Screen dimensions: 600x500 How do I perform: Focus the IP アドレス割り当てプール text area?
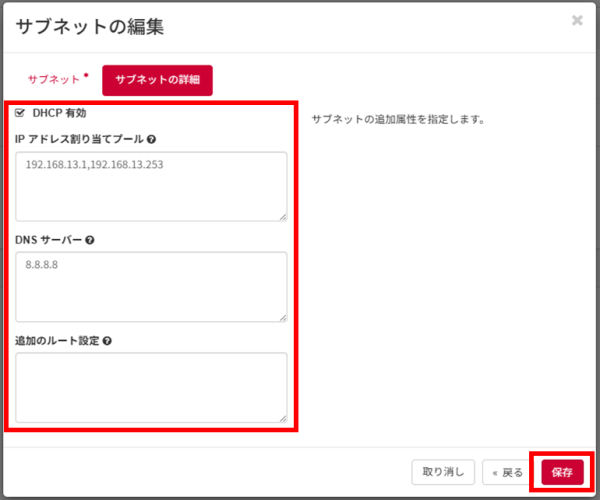[x=151, y=186]
